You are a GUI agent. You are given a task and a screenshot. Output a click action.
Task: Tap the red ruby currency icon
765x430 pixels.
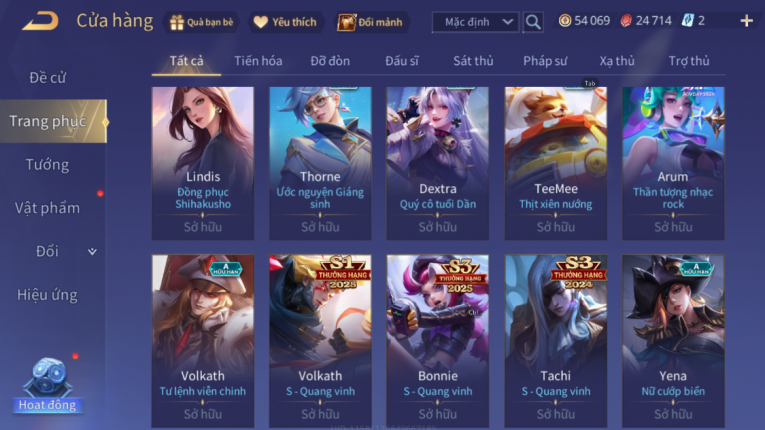pyautogui.click(x=626, y=20)
